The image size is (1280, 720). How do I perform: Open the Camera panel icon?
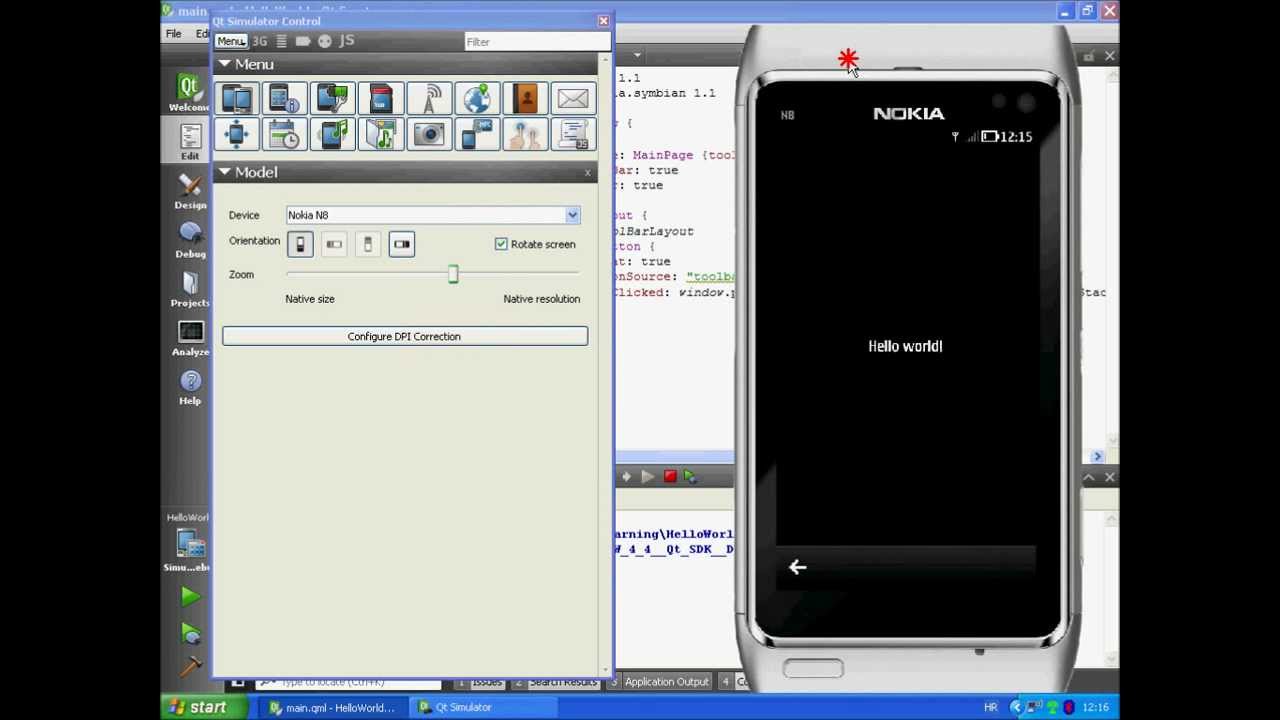(429, 134)
